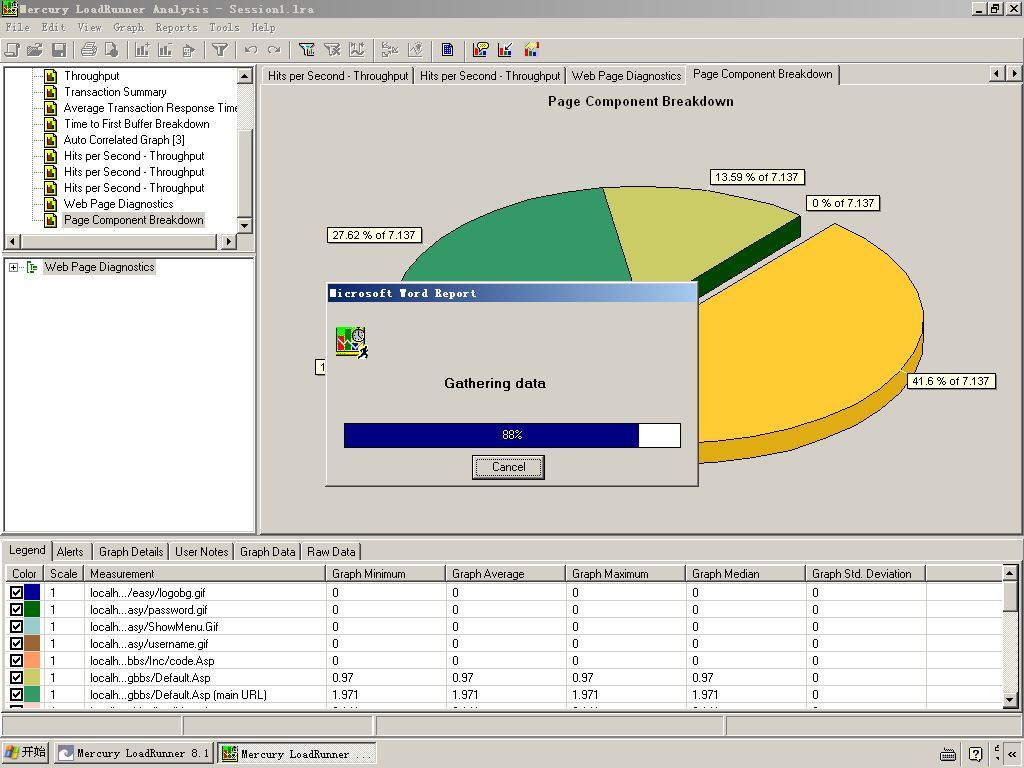This screenshot has height=768, width=1024.
Task: Cancel the Microsoft Word Report dialog
Action: [x=508, y=467]
